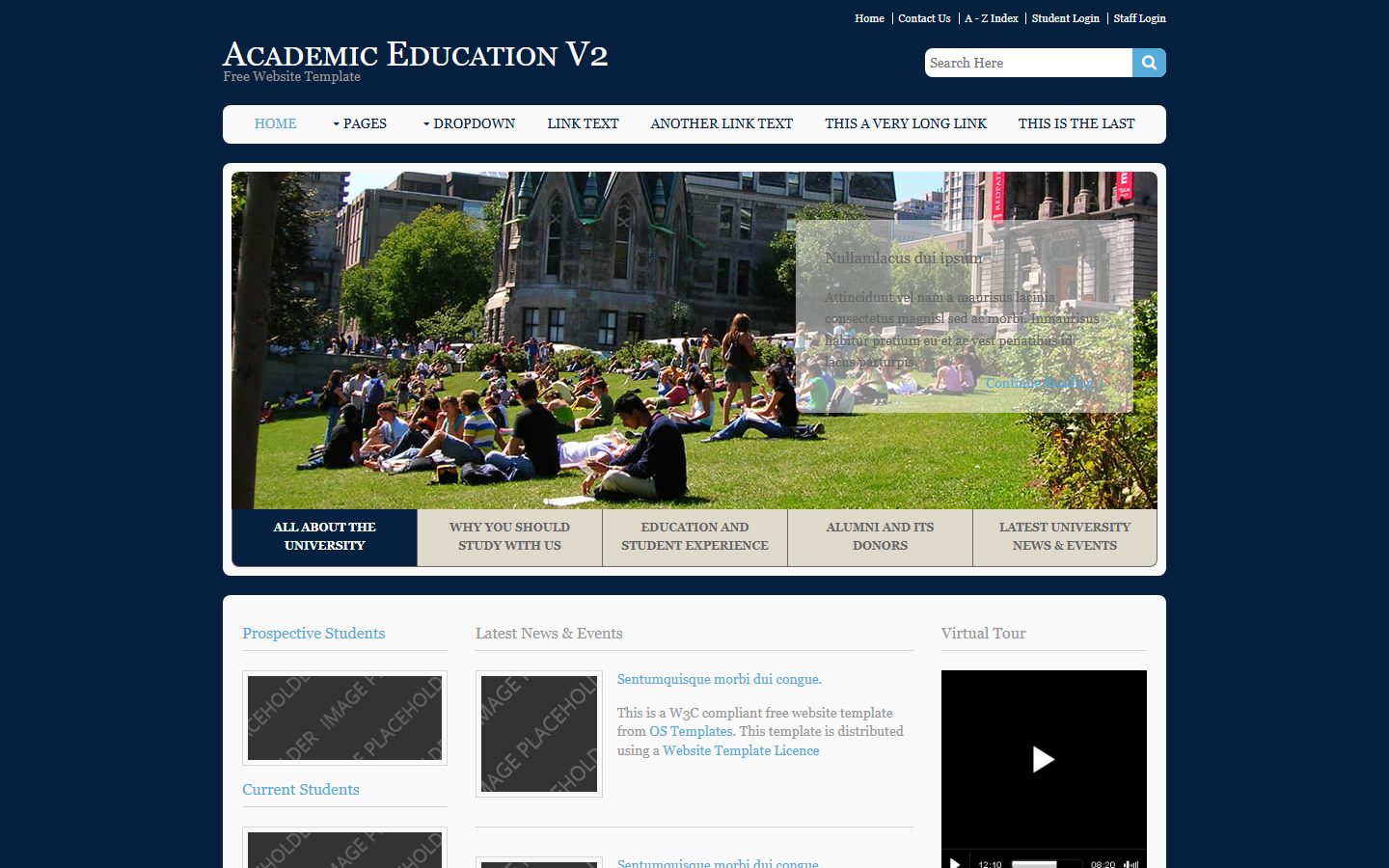Click the magnifier search button
Viewport: 1389px width, 868px height.
tap(1149, 63)
